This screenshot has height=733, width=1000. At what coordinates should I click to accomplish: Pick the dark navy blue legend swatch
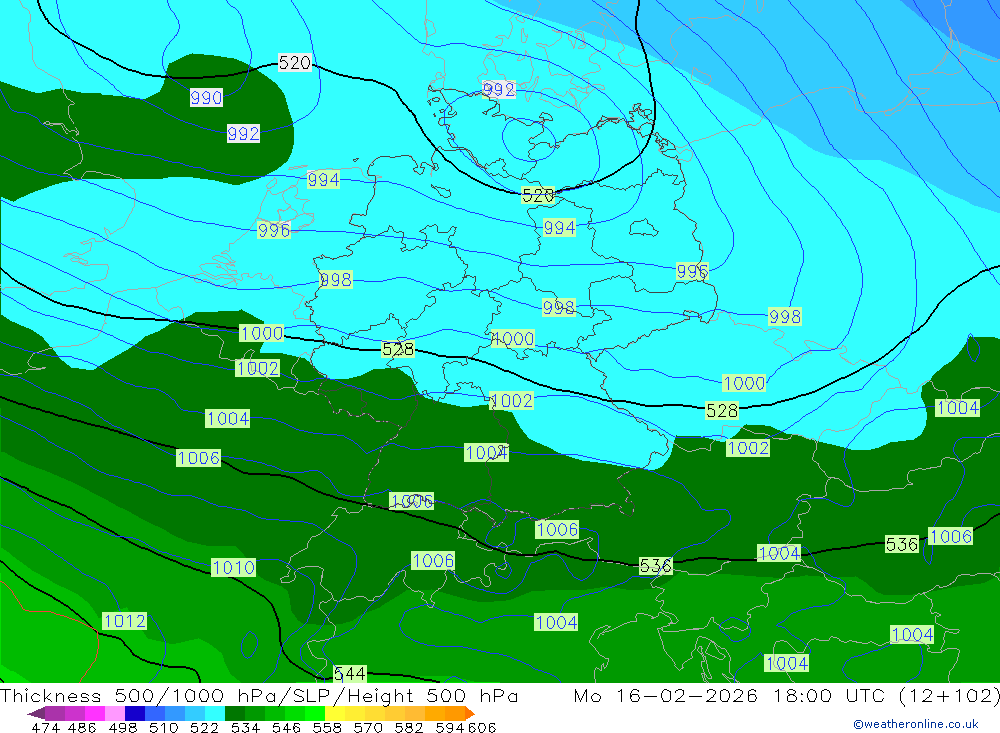point(135,713)
